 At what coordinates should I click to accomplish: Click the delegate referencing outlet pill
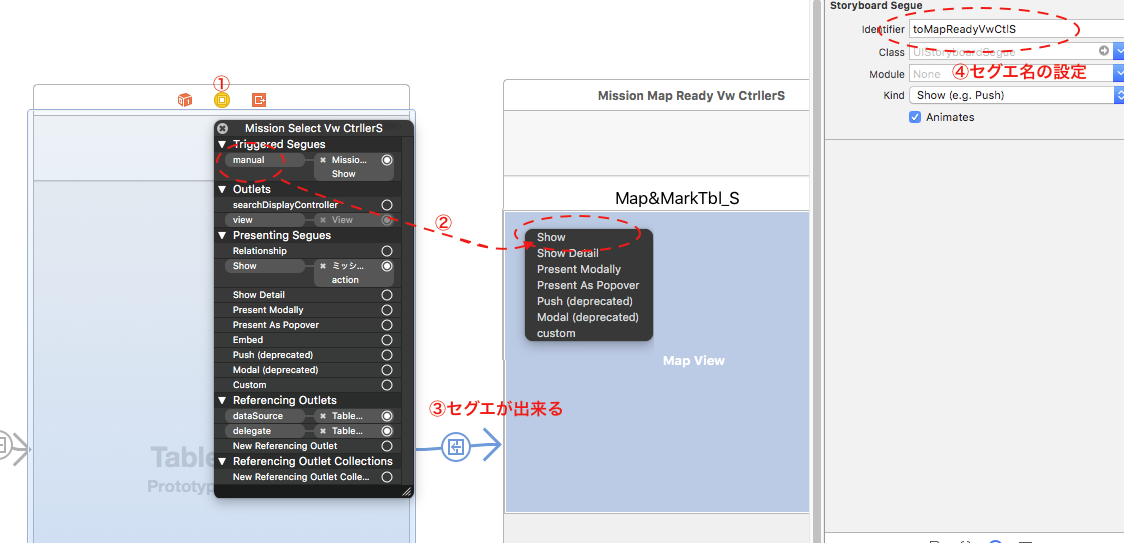tap(265, 431)
